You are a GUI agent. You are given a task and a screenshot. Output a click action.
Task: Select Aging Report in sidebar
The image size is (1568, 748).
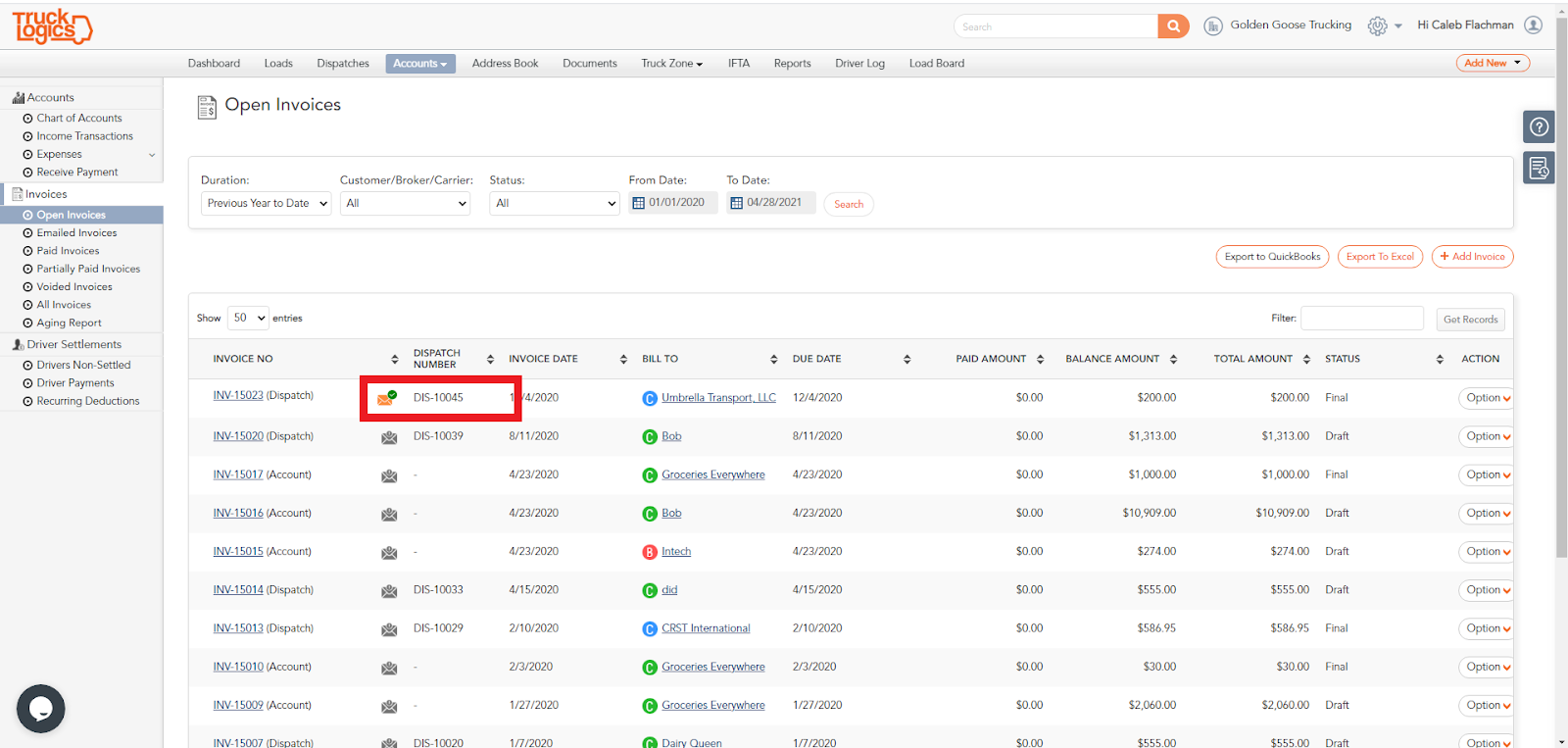(69, 323)
